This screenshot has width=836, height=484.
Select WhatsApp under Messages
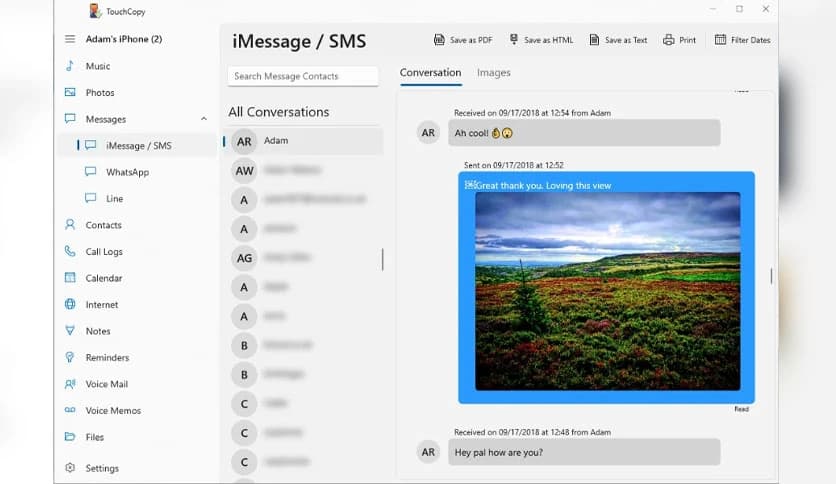[127, 172]
